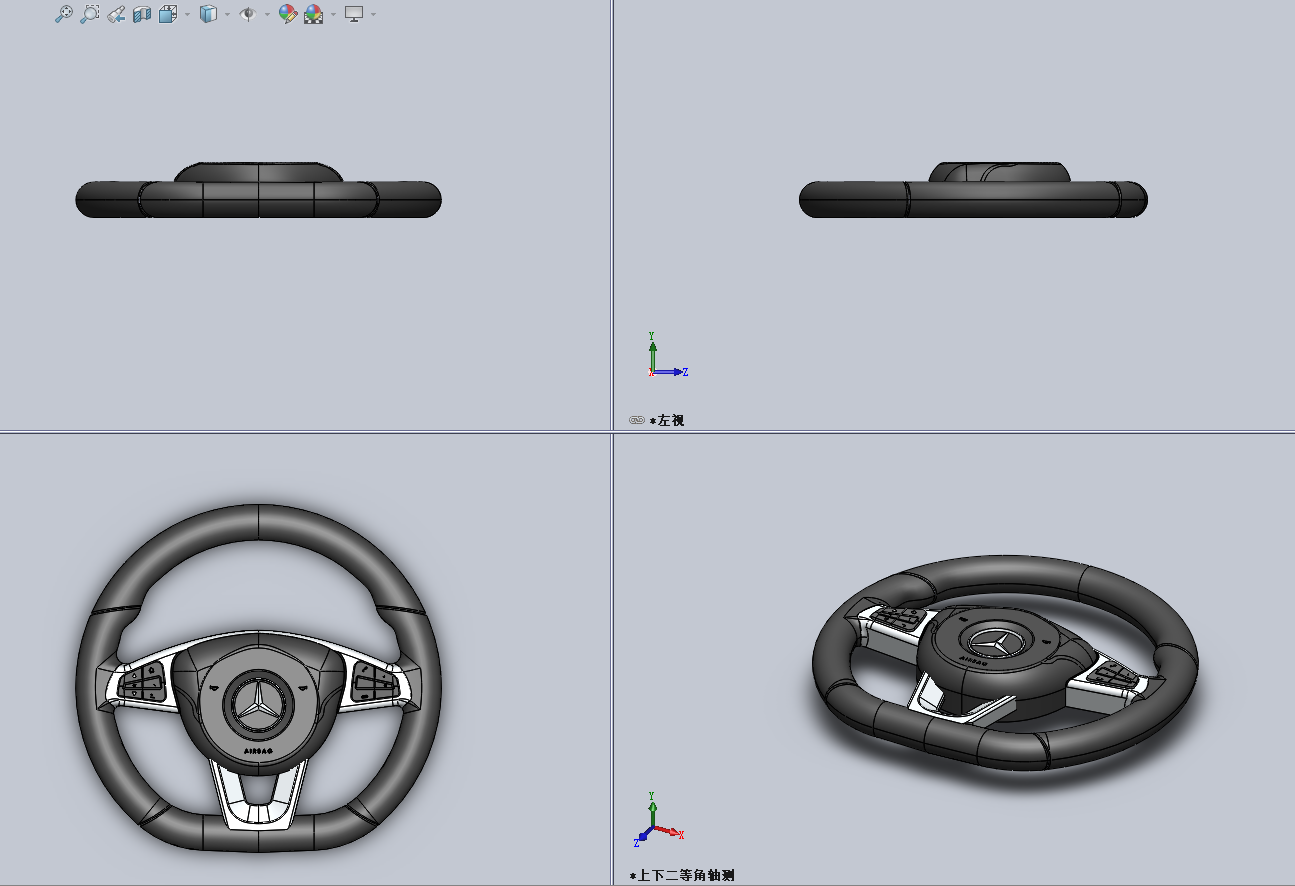Select the Zoom to Area tool

coord(89,14)
